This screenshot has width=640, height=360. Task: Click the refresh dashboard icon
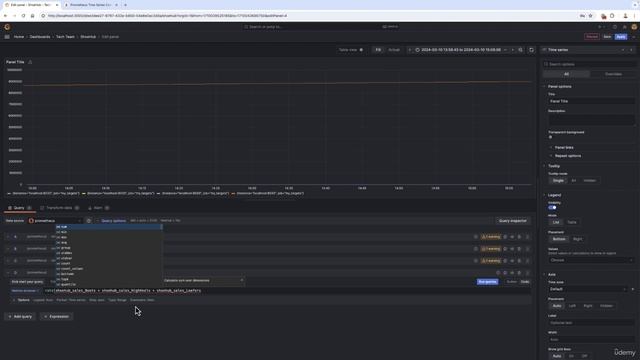(x=531, y=50)
